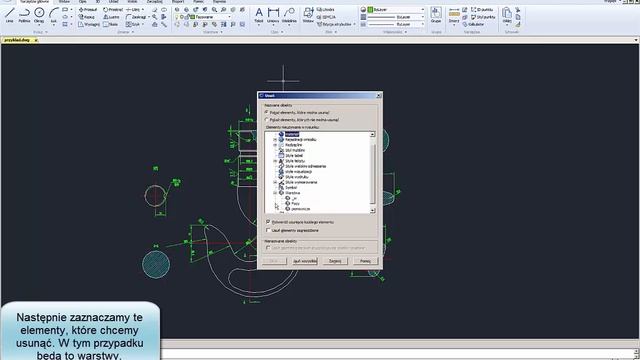This screenshot has width=640, height=360.
Task: Open the Kalkulator utility
Action: tap(473, 24)
